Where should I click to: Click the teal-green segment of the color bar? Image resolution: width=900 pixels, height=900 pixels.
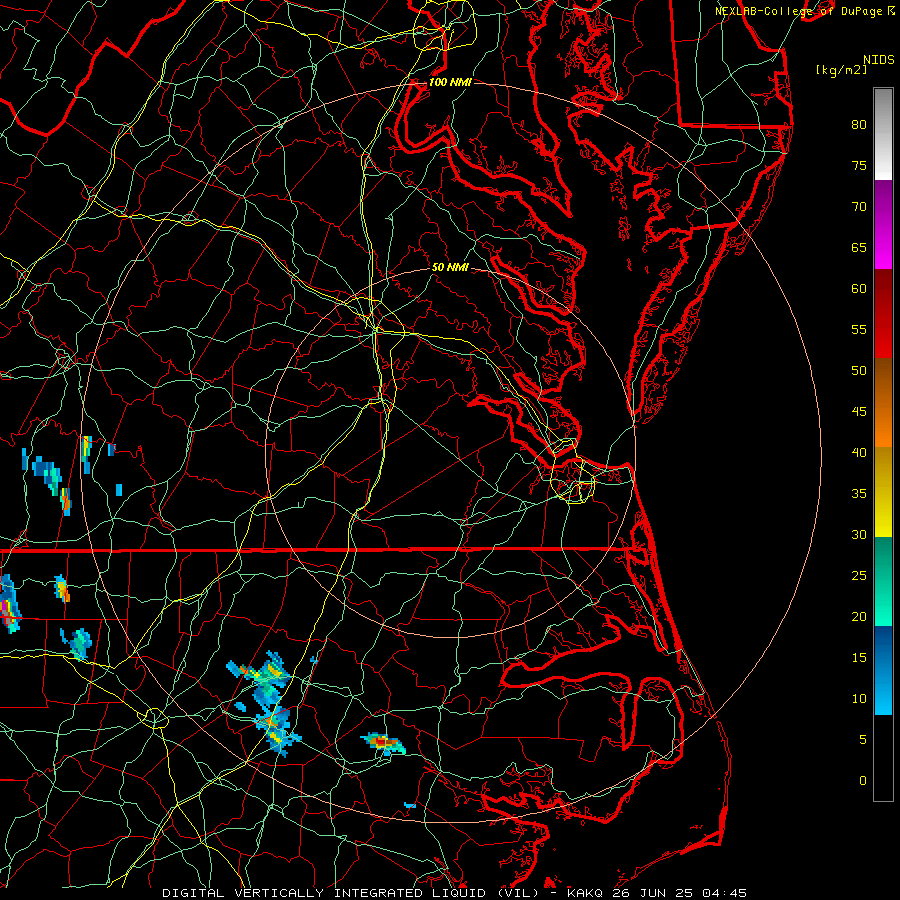pos(883,581)
